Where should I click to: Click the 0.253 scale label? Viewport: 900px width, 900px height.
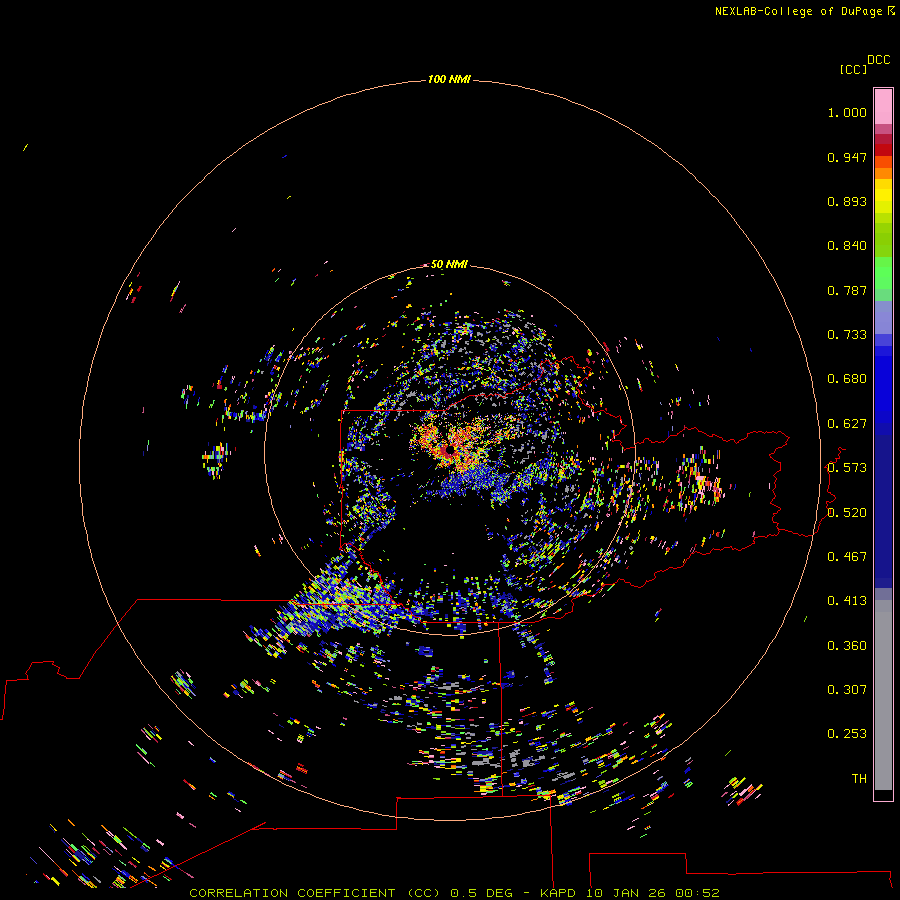(x=847, y=734)
